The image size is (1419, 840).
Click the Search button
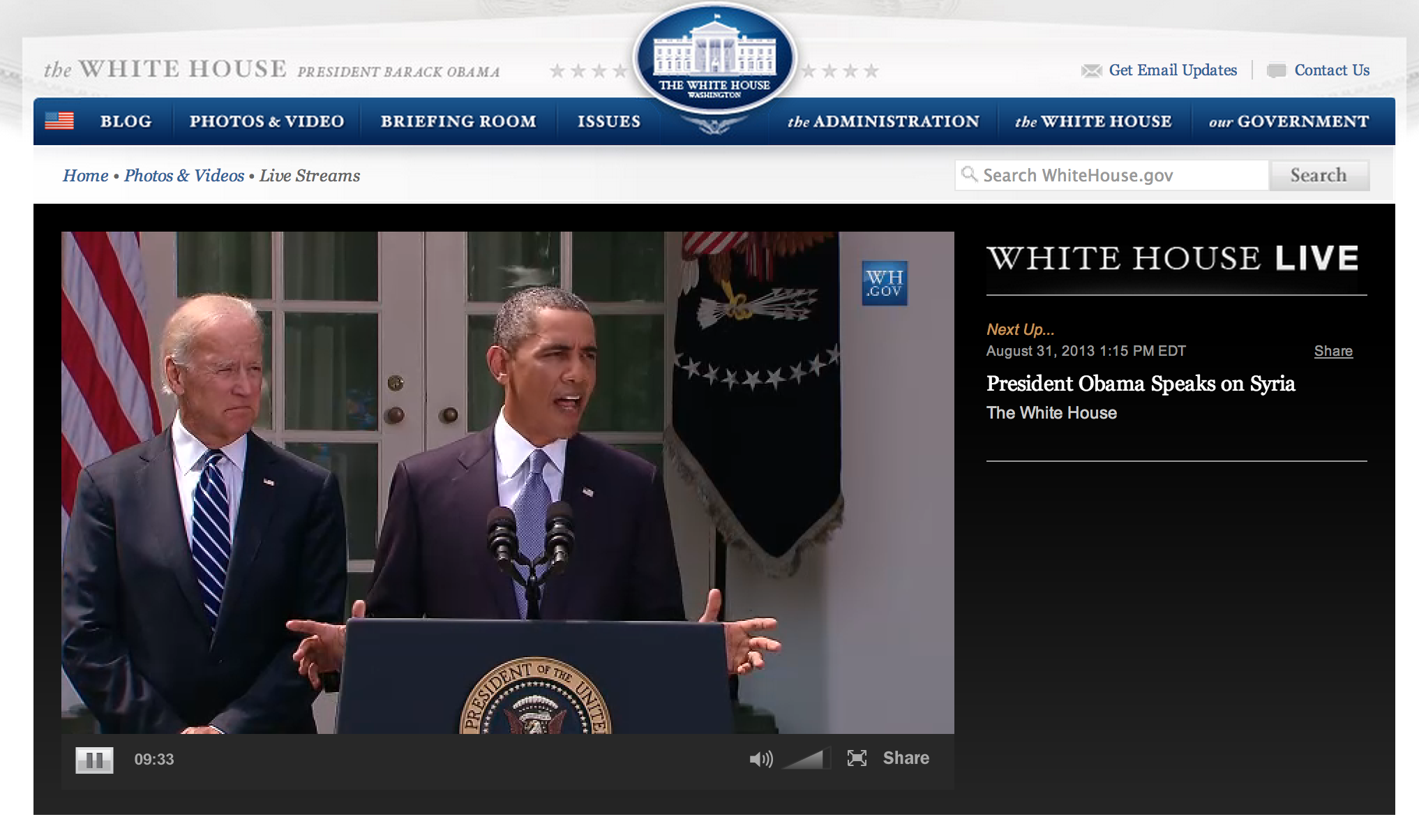pyautogui.click(x=1319, y=175)
